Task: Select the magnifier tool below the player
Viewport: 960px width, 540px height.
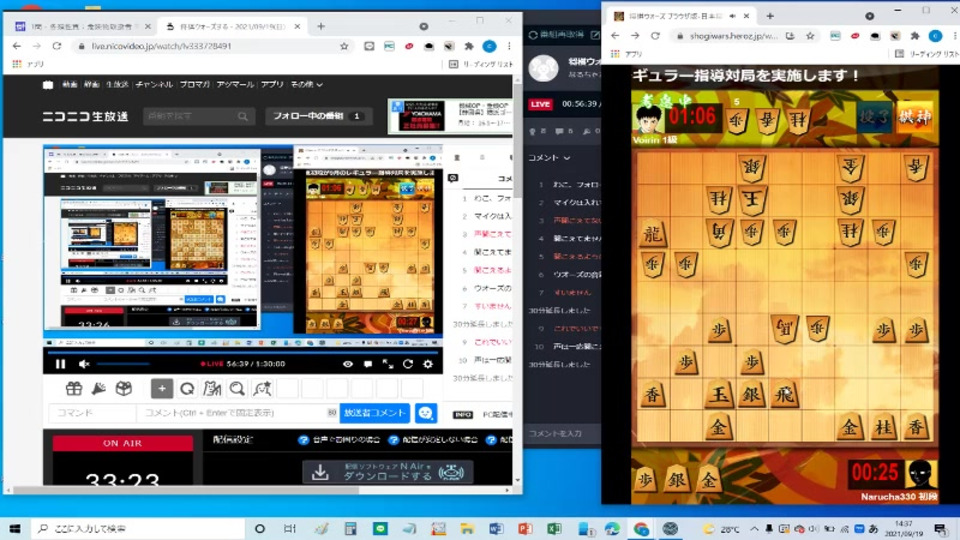Action: [237, 388]
